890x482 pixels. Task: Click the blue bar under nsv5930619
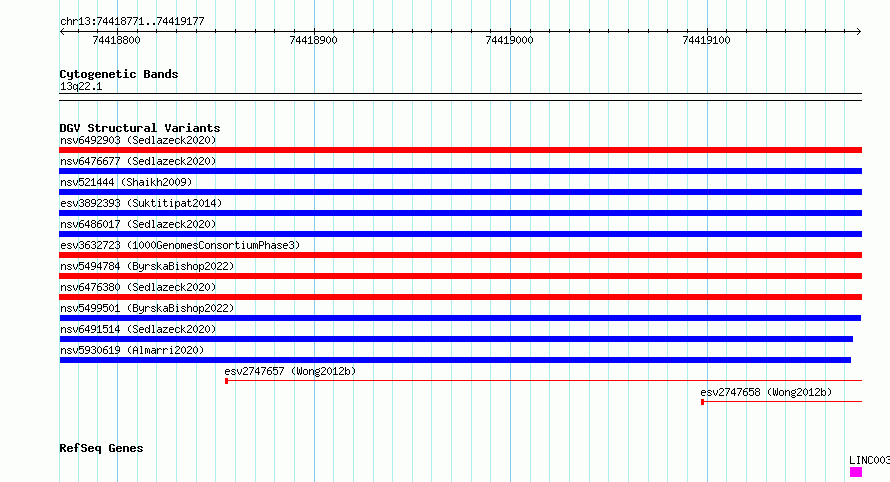click(455, 360)
